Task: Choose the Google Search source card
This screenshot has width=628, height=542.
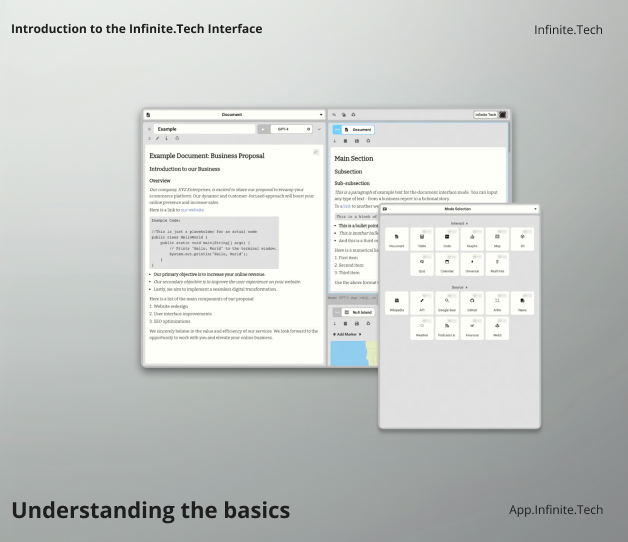Action: pos(447,303)
